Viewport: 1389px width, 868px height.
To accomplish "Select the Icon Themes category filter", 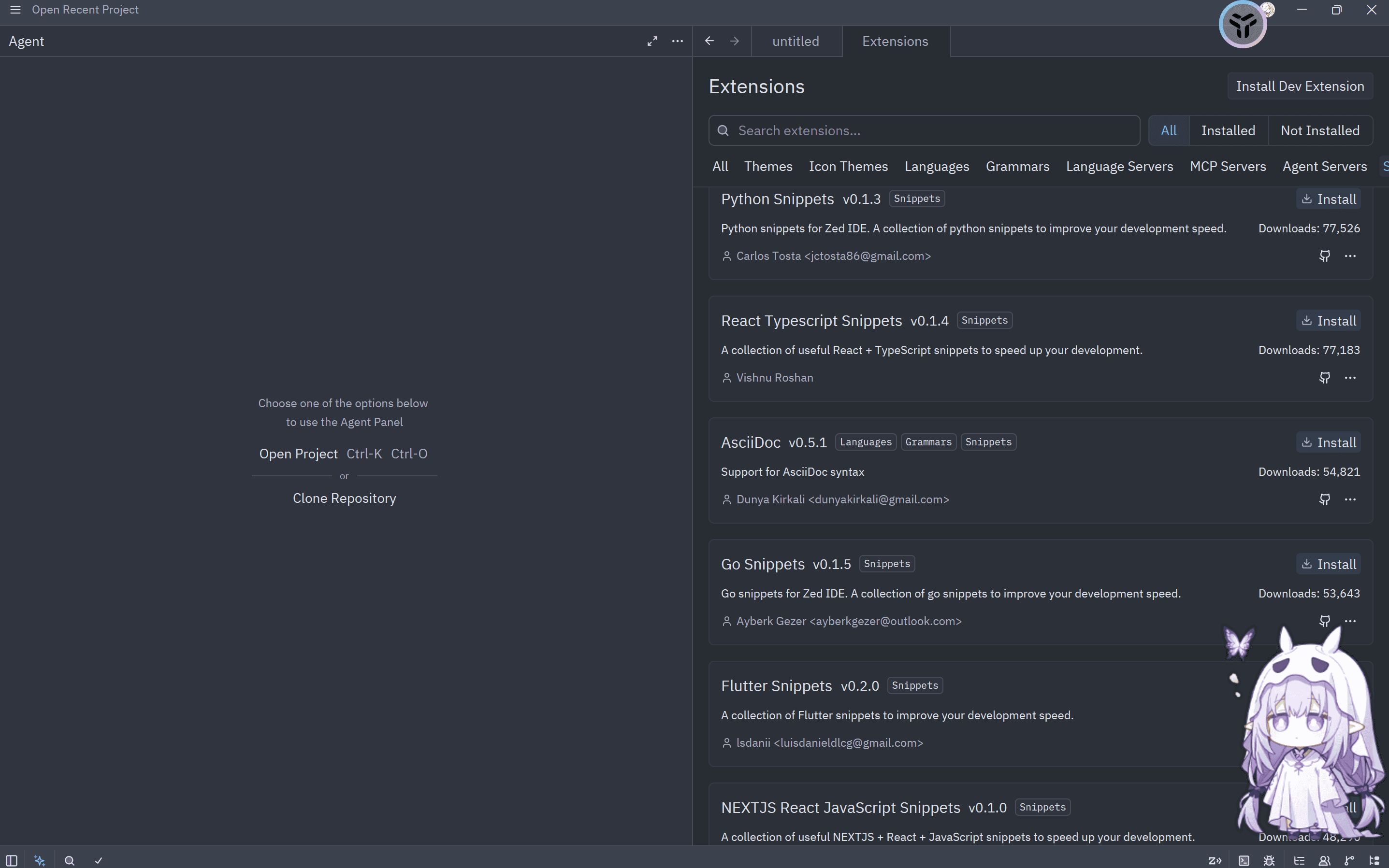I will [x=848, y=167].
